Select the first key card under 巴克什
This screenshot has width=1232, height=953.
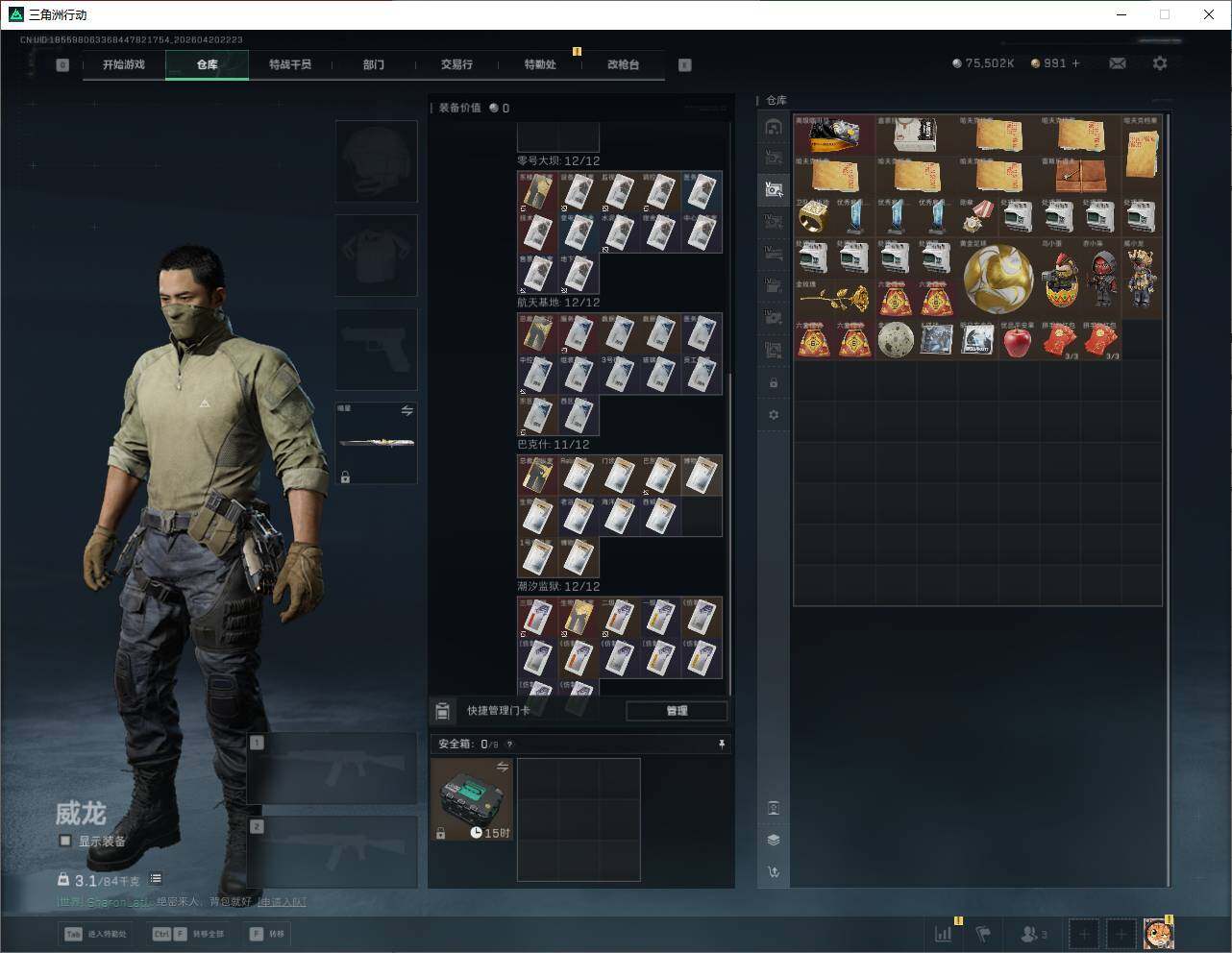pyautogui.click(x=537, y=476)
